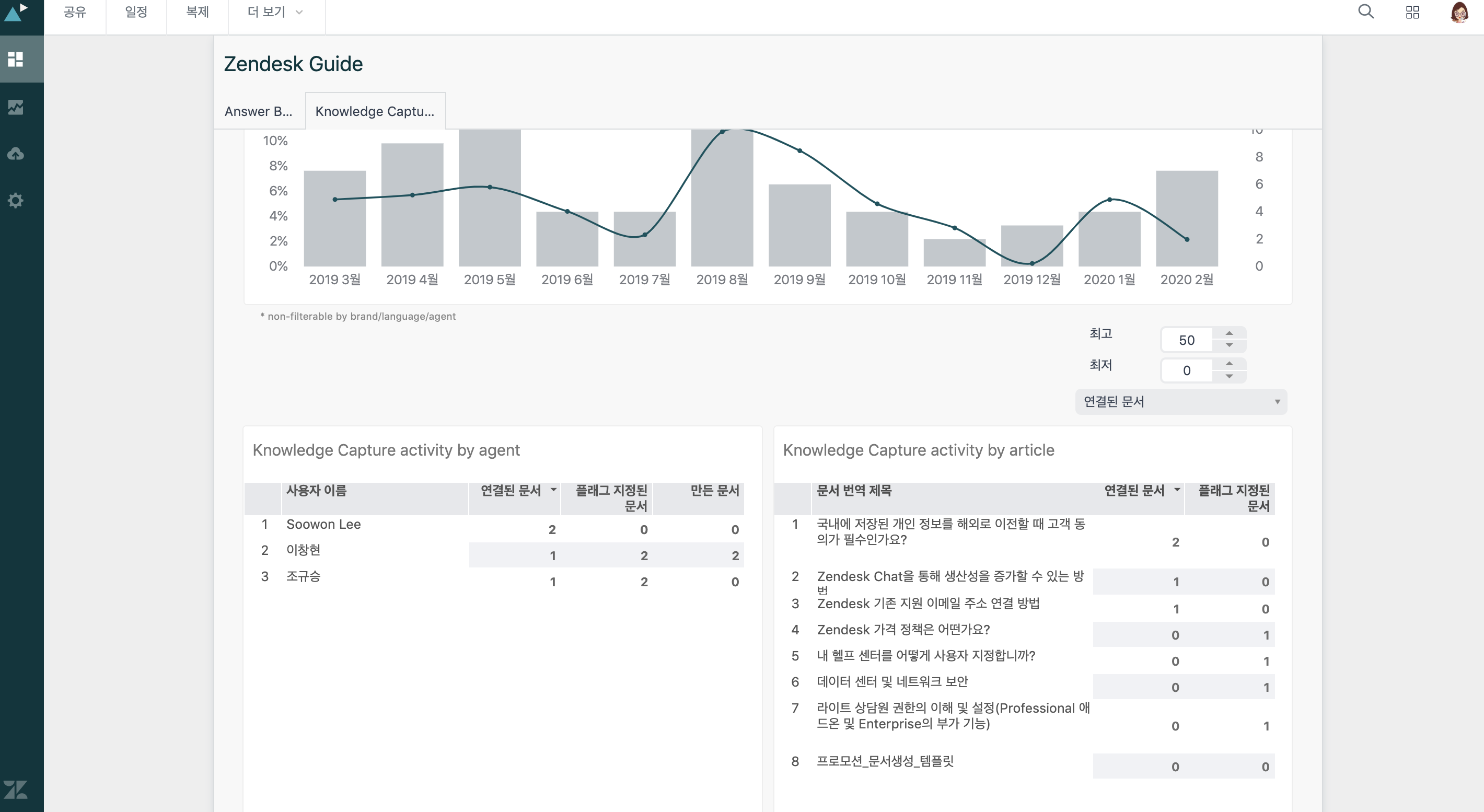Click the 2019 8월 chart bar
Viewport: 1484px width, 812px height.
(722, 198)
